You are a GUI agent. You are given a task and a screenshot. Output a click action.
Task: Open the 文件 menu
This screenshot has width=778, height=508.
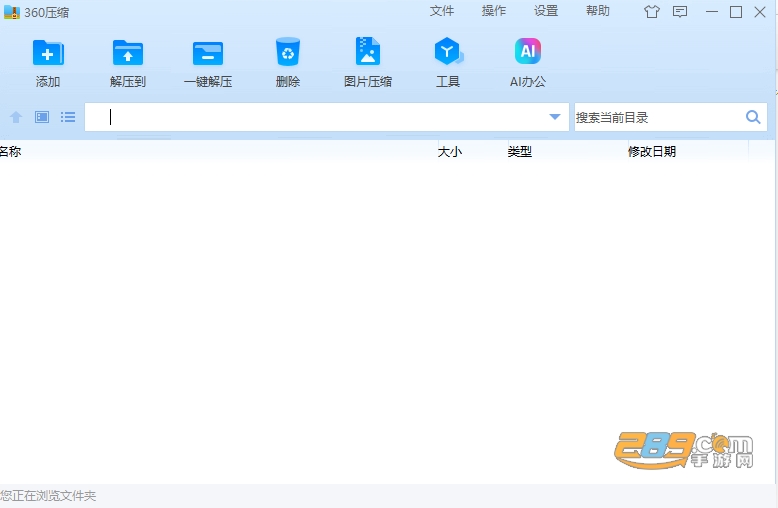click(442, 11)
